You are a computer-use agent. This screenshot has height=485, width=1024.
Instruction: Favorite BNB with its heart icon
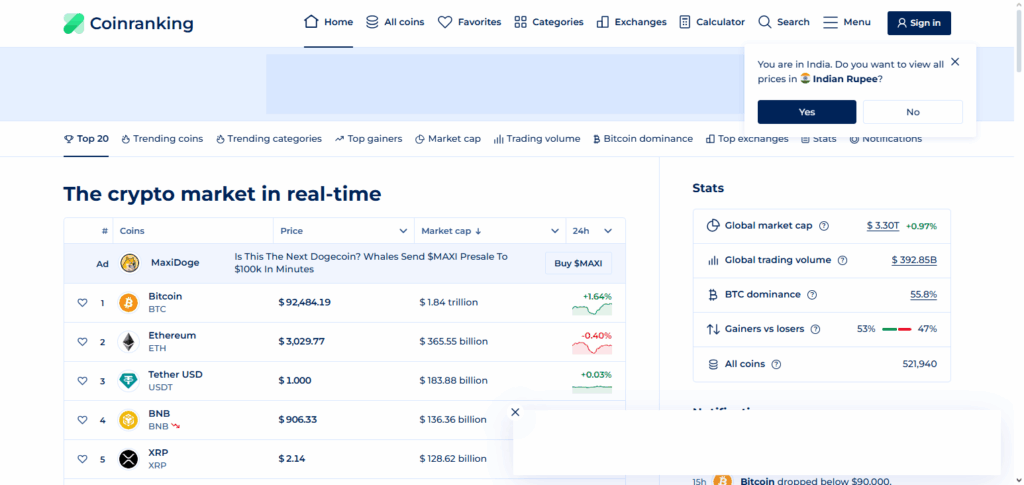click(82, 420)
